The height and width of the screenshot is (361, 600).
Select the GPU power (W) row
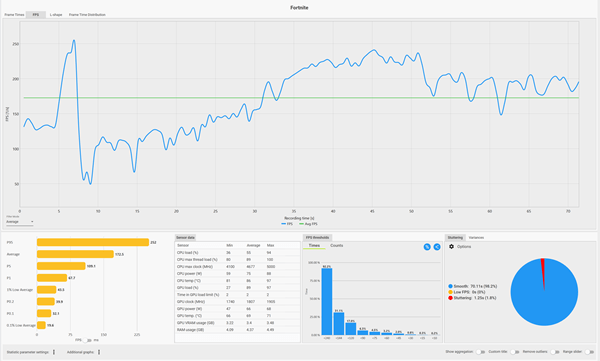[237, 309]
